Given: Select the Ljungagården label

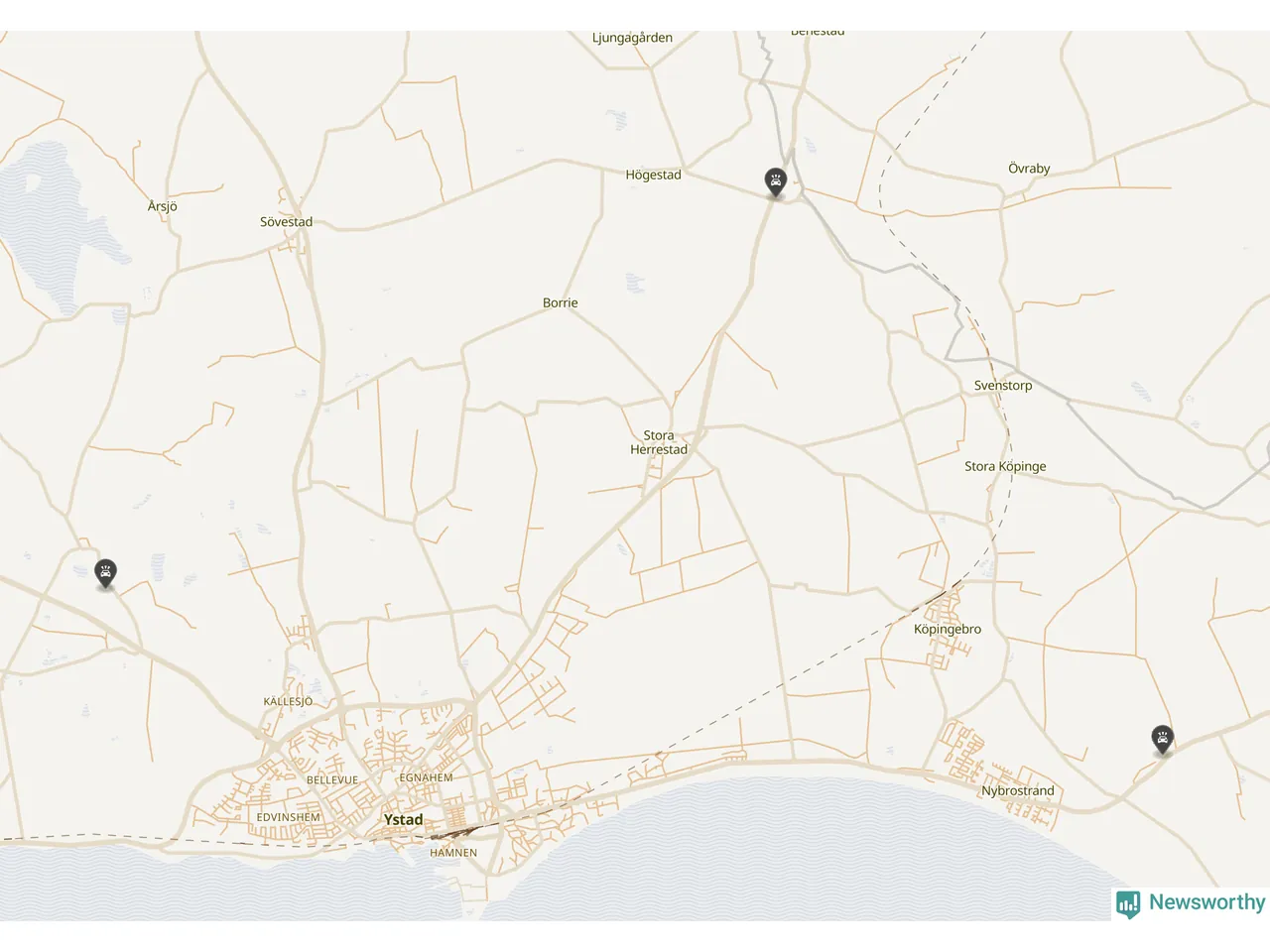Looking at the screenshot, I should coord(632,38).
